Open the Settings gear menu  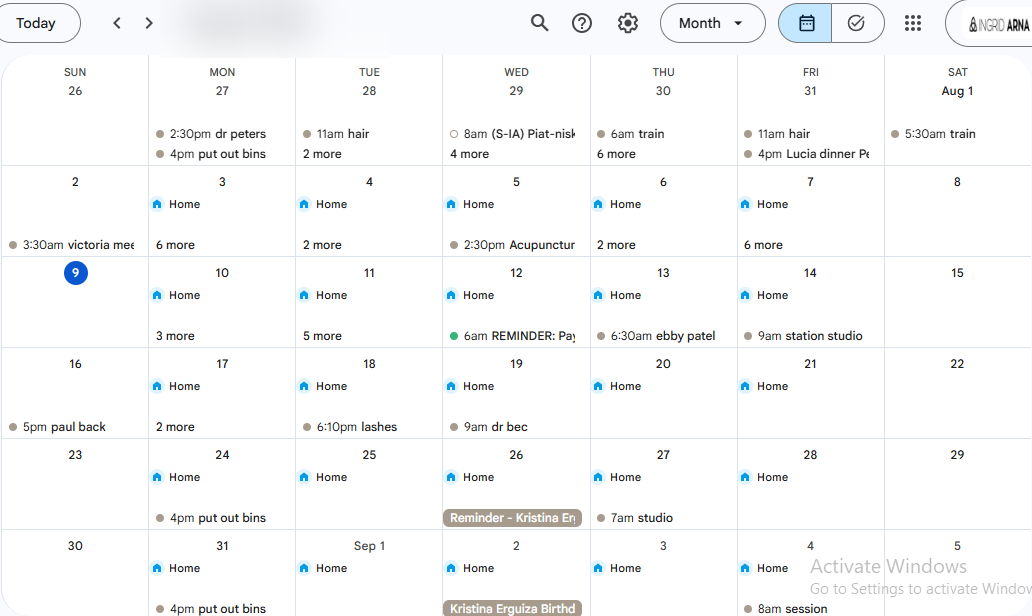tap(628, 23)
